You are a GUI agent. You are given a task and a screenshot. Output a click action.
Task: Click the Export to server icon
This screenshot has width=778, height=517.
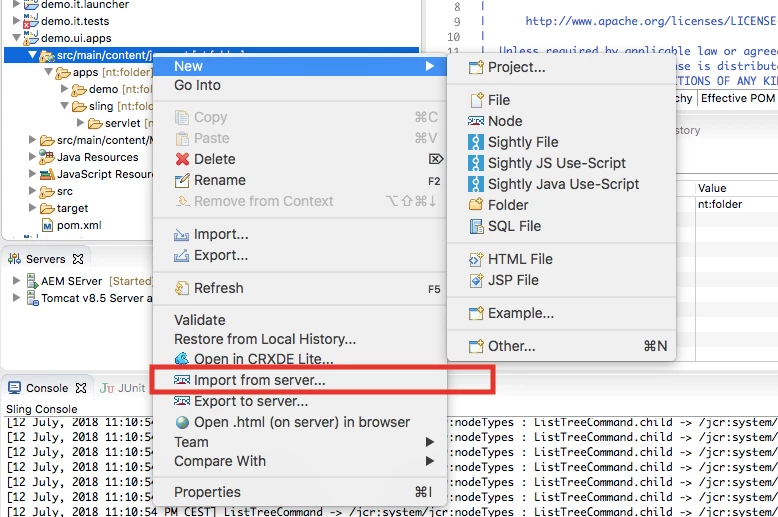pyautogui.click(x=182, y=401)
